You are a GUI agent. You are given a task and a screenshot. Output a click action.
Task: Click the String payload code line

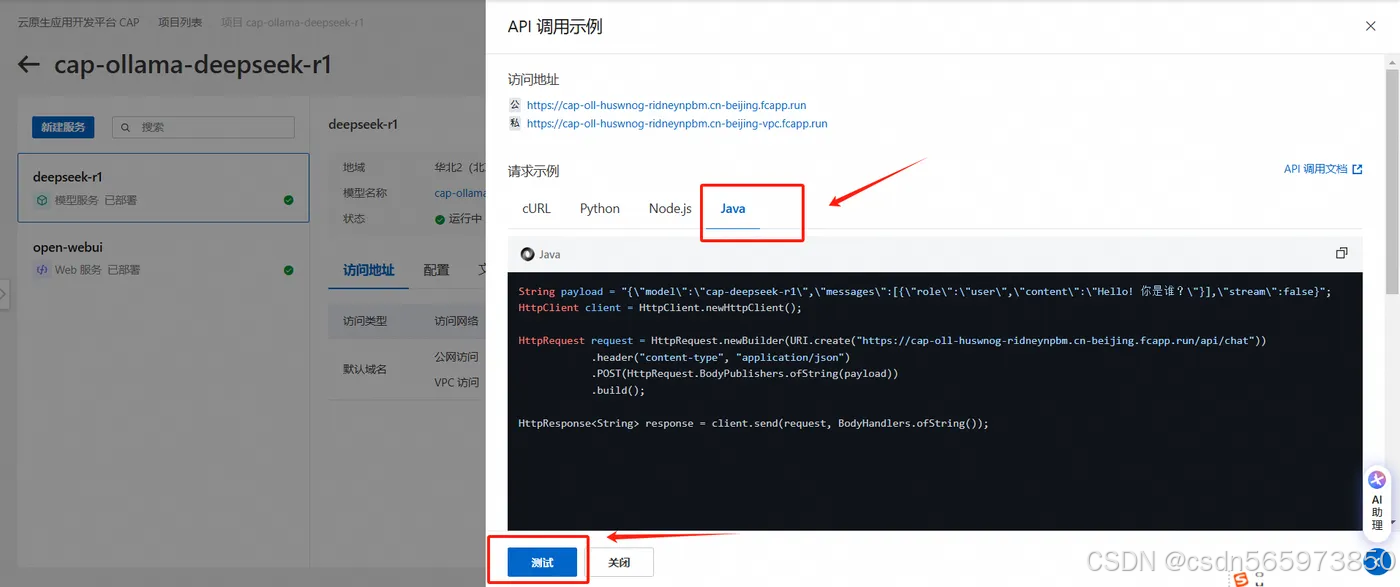click(925, 291)
